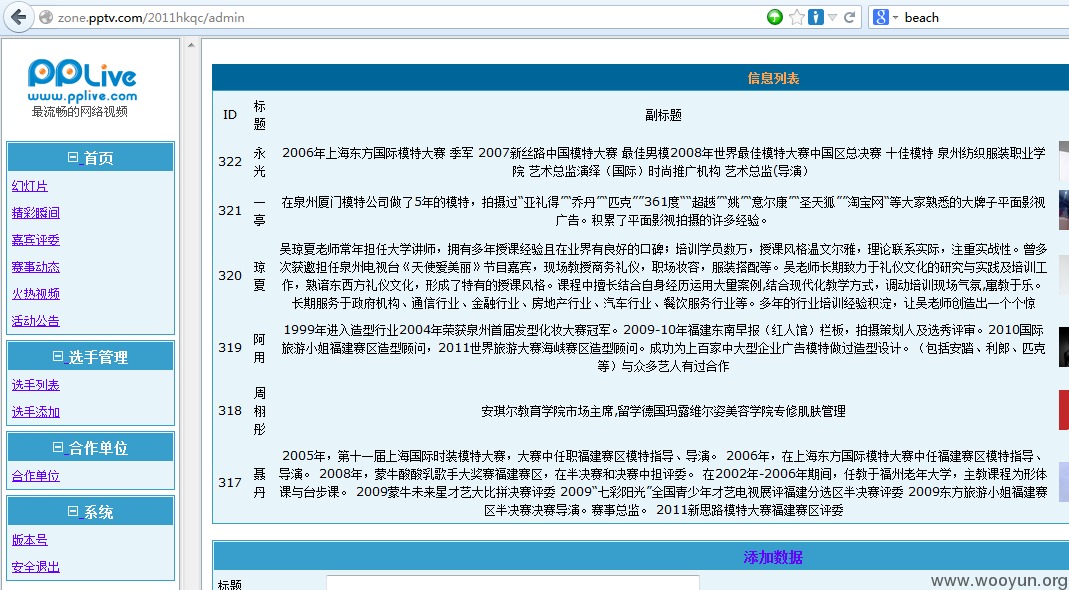1069x590 pixels.
Task: Open address bar history dropdown arrow
Action: (x=832, y=18)
